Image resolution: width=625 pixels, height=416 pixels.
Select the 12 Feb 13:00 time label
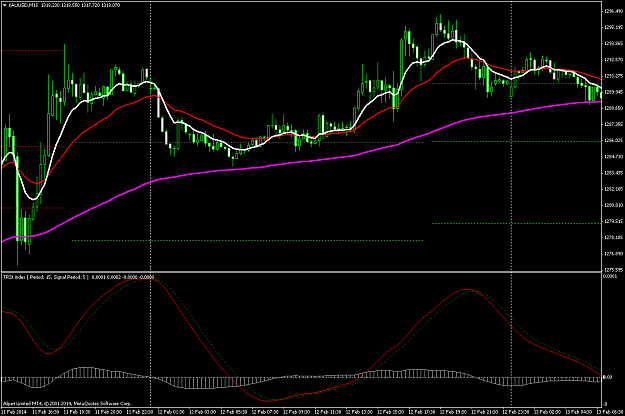[x=359, y=412]
